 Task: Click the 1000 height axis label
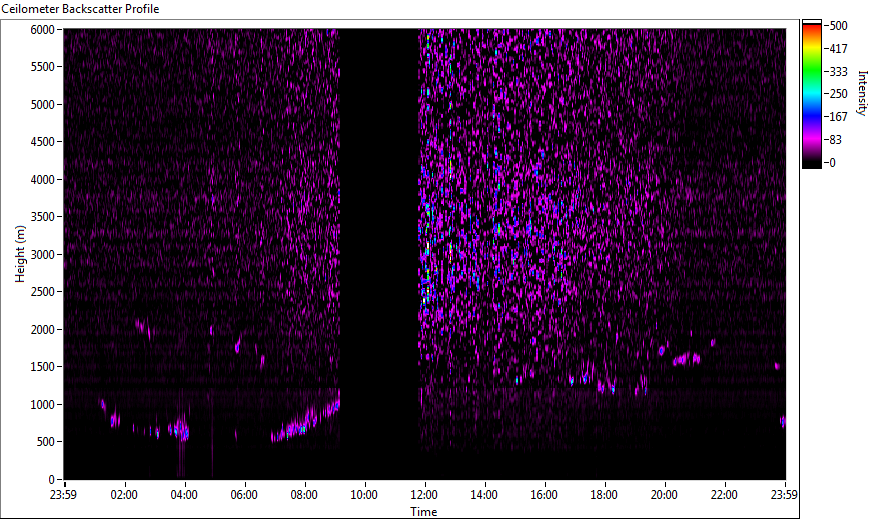[x=43, y=405]
